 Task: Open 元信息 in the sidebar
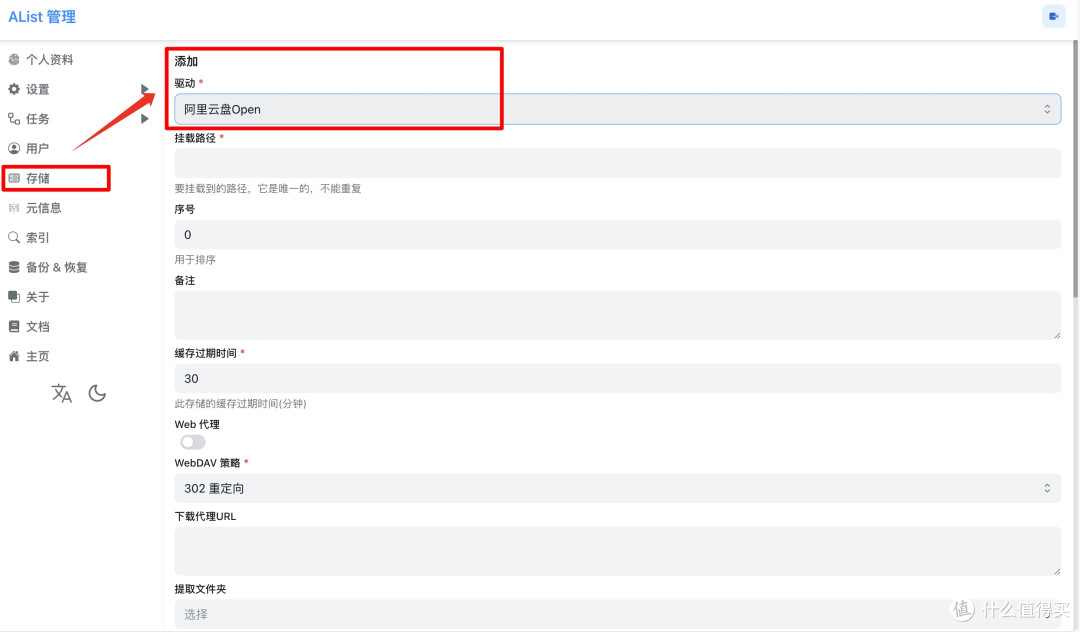pos(43,207)
